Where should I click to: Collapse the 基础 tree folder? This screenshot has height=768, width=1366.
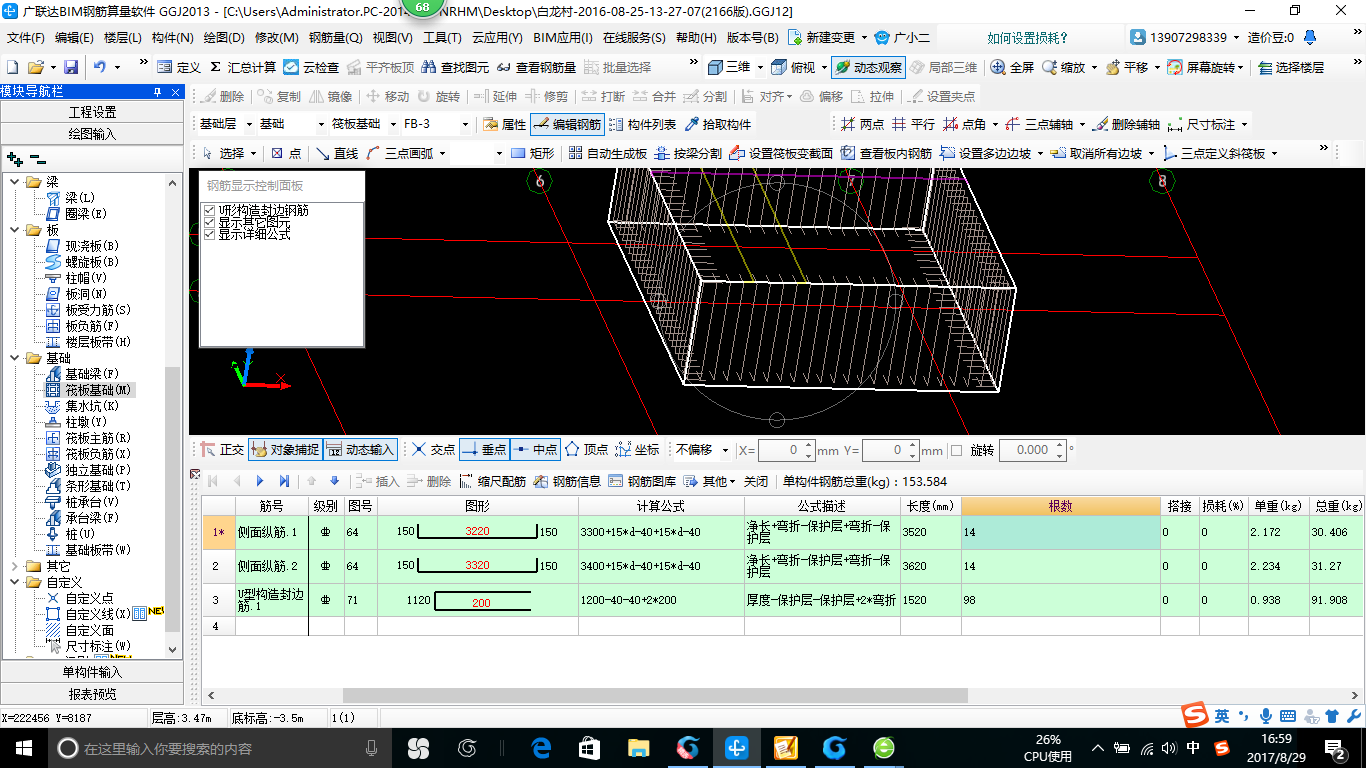coord(14,358)
